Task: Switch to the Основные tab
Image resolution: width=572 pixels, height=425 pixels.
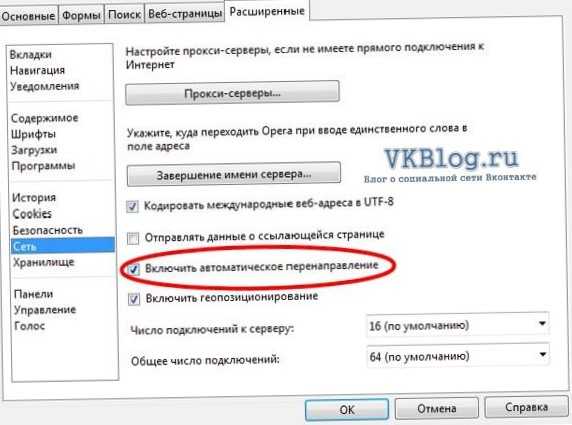Action: 28,16
